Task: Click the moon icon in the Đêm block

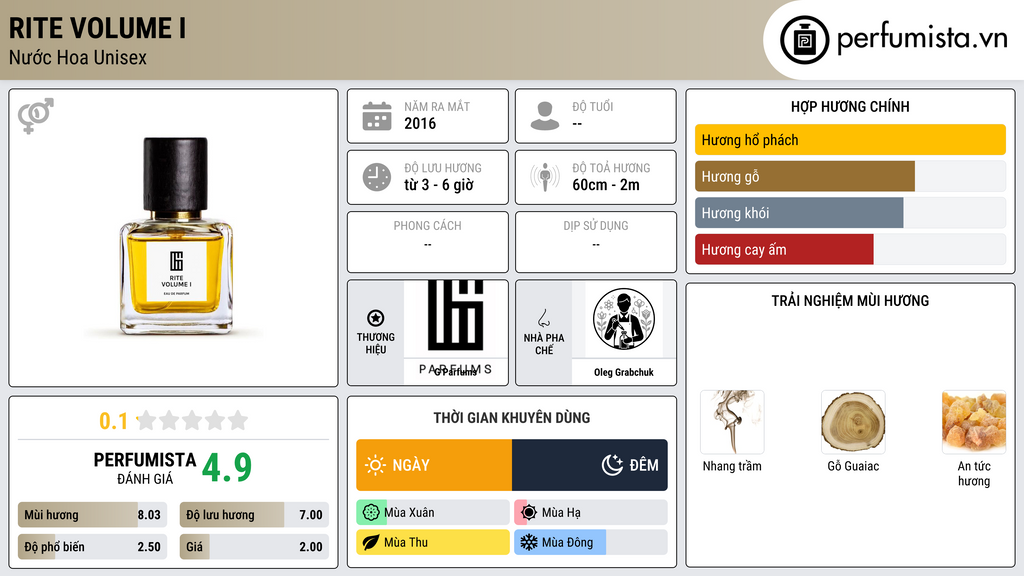Action: (x=613, y=465)
